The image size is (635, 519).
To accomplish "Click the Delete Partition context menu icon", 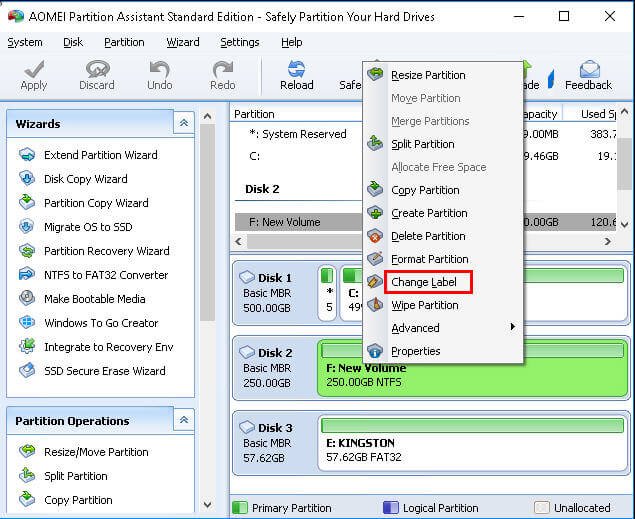I will pos(375,236).
